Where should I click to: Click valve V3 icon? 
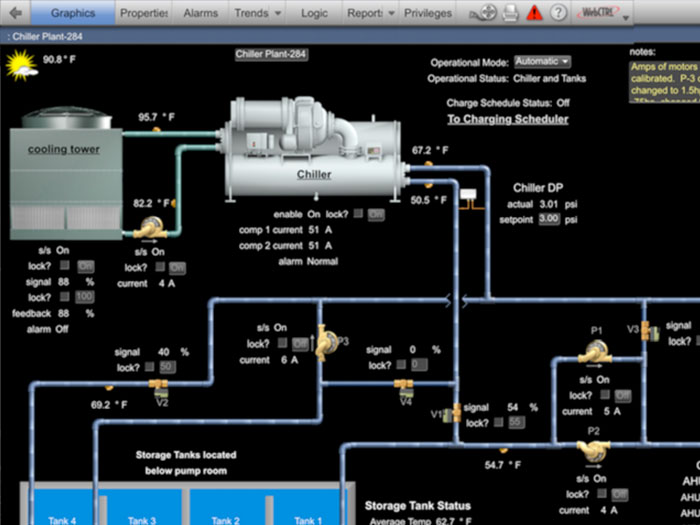pos(650,331)
